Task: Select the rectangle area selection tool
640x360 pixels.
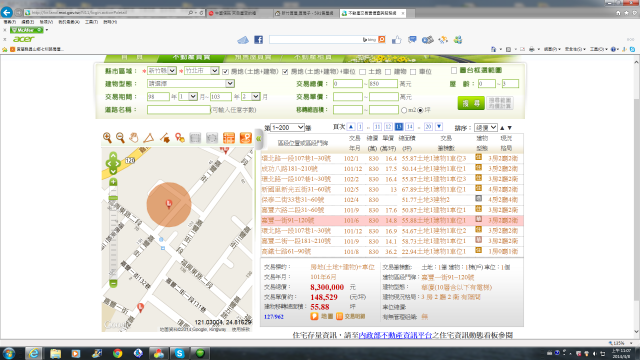Action: click(x=196, y=138)
